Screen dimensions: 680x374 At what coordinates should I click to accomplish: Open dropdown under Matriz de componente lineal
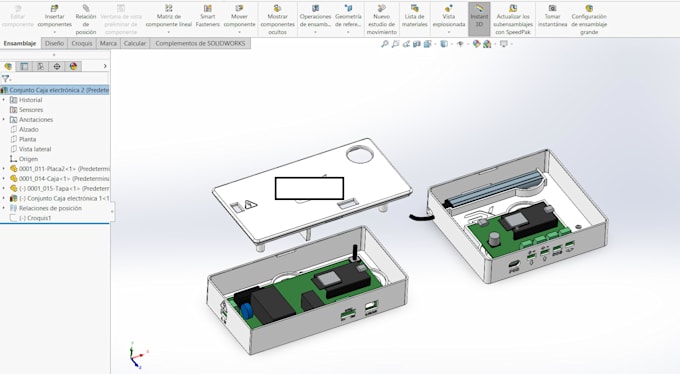point(168,32)
